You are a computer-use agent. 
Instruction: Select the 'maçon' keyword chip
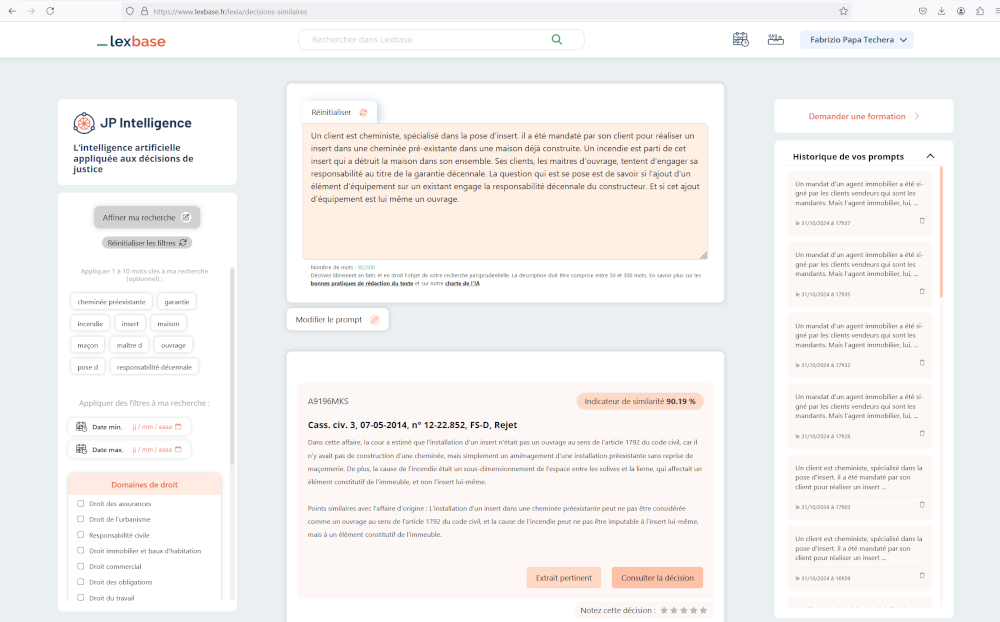[87, 345]
